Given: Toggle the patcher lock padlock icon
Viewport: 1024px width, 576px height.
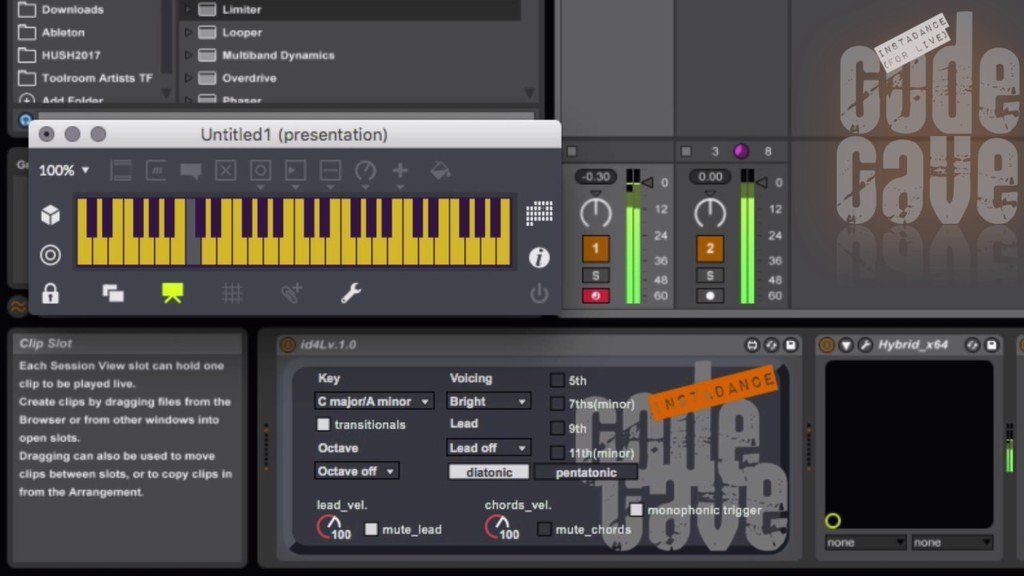Looking at the screenshot, I should (x=50, y=293).
